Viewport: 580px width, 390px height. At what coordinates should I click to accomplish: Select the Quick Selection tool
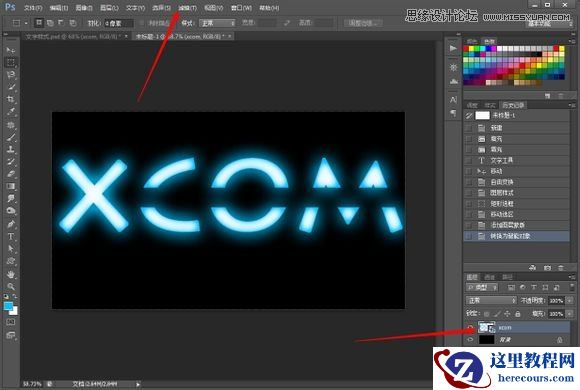click(x=11, y=87)
